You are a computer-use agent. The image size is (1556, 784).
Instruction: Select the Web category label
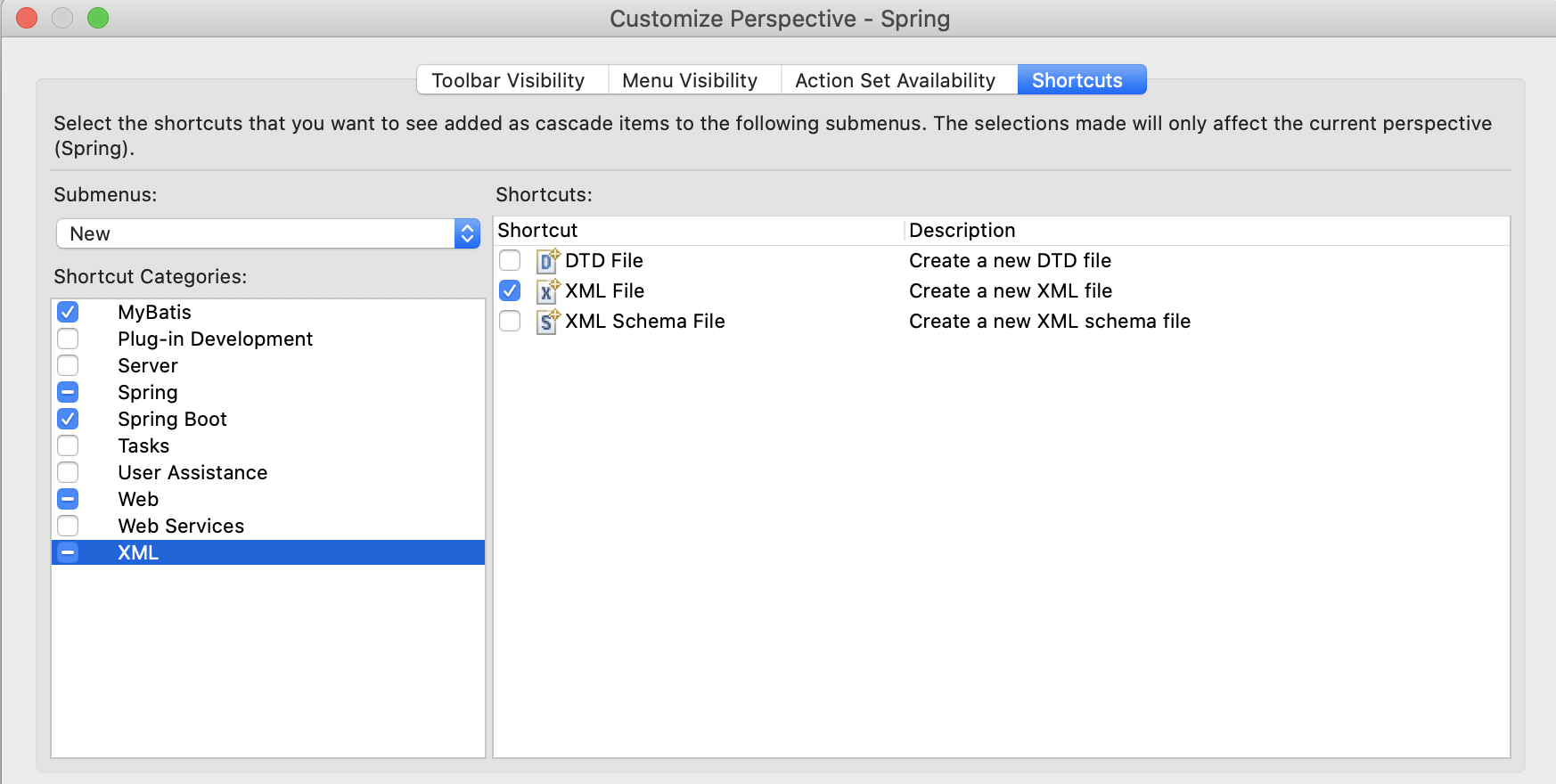(x=138, y=499)
